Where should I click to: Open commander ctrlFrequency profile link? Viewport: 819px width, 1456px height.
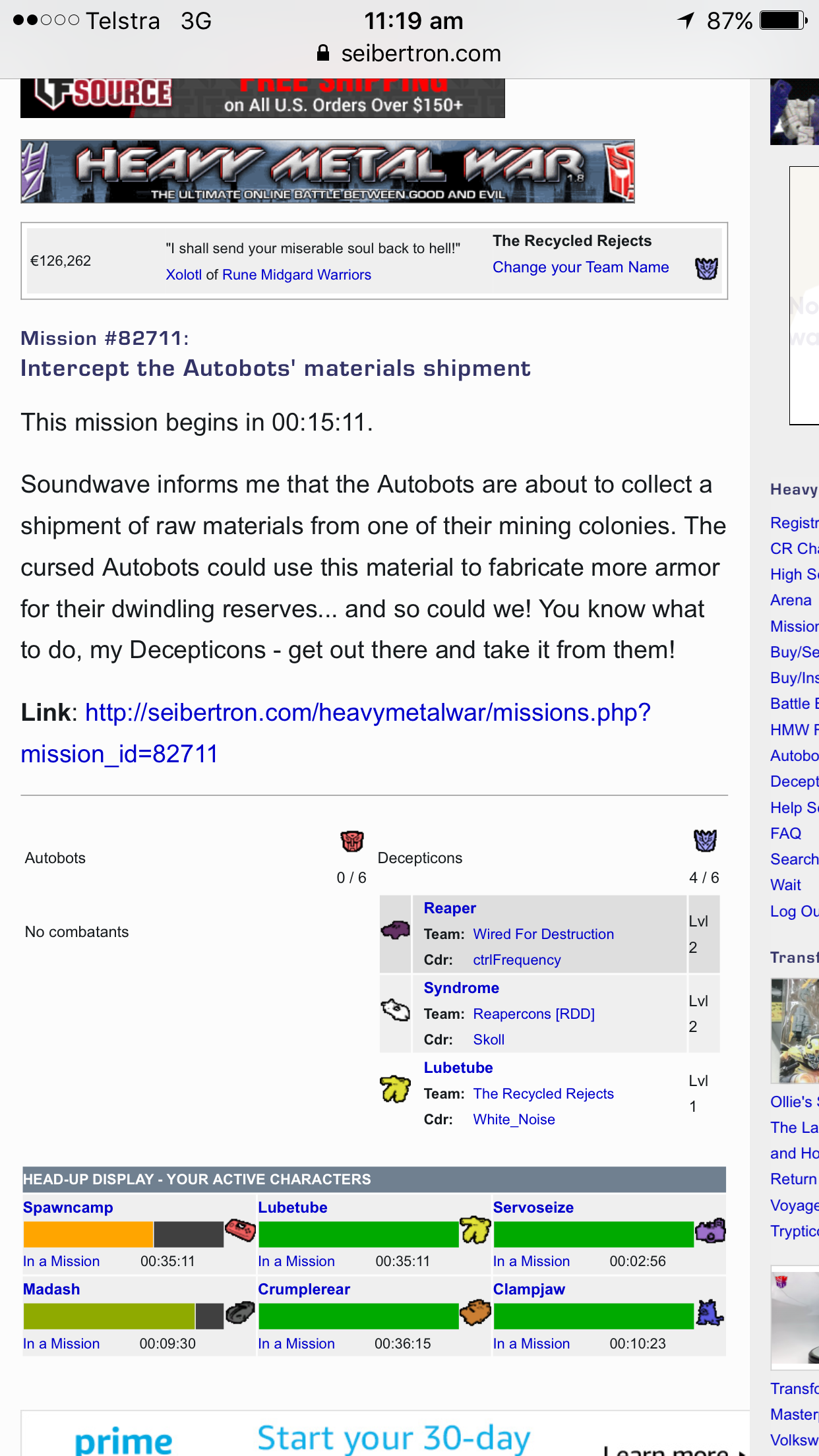click(x=516, y=960)
